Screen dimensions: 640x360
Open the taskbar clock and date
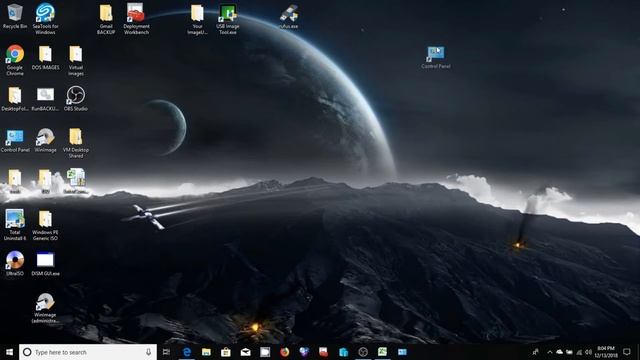pos(606,352)
